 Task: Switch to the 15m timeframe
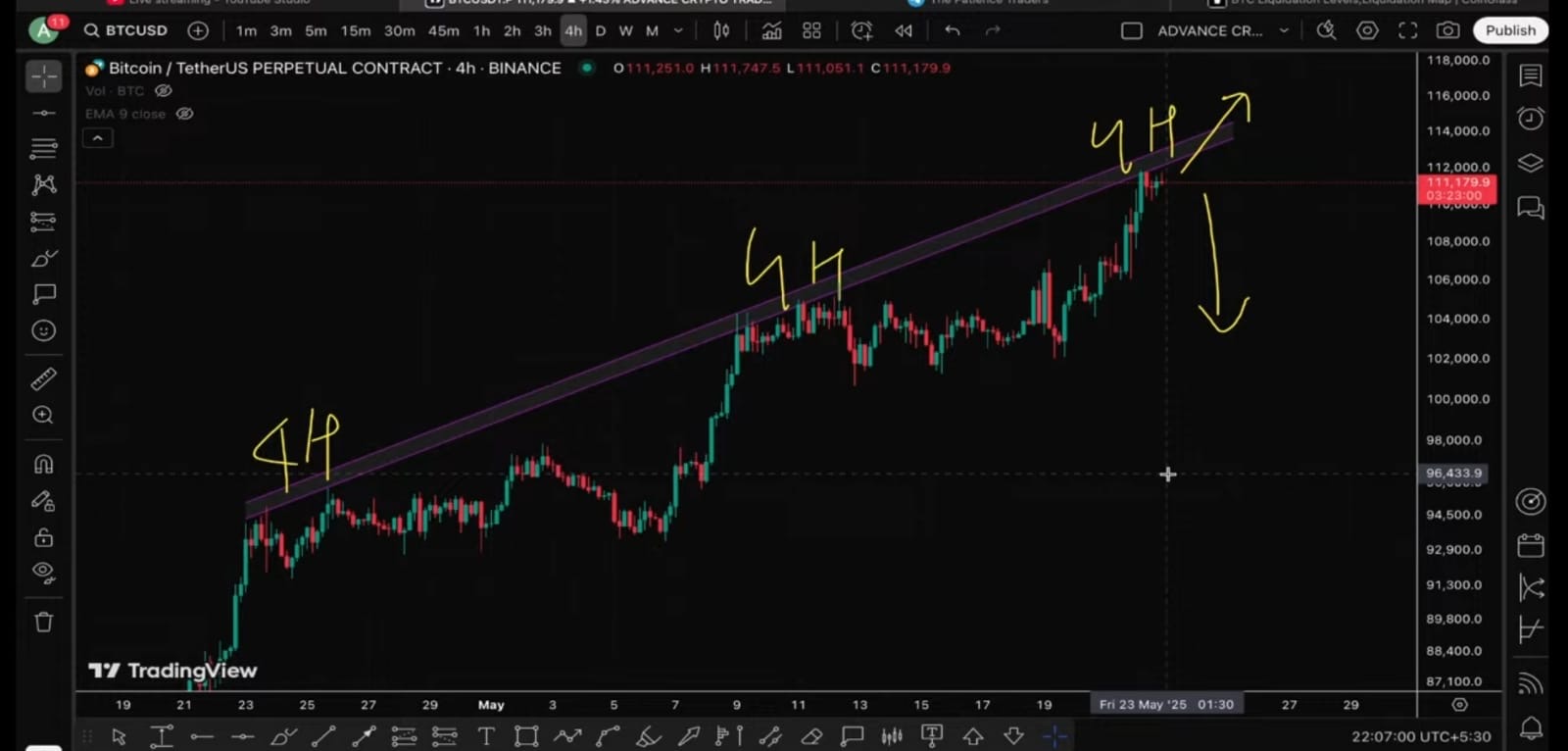click(356, 30)
